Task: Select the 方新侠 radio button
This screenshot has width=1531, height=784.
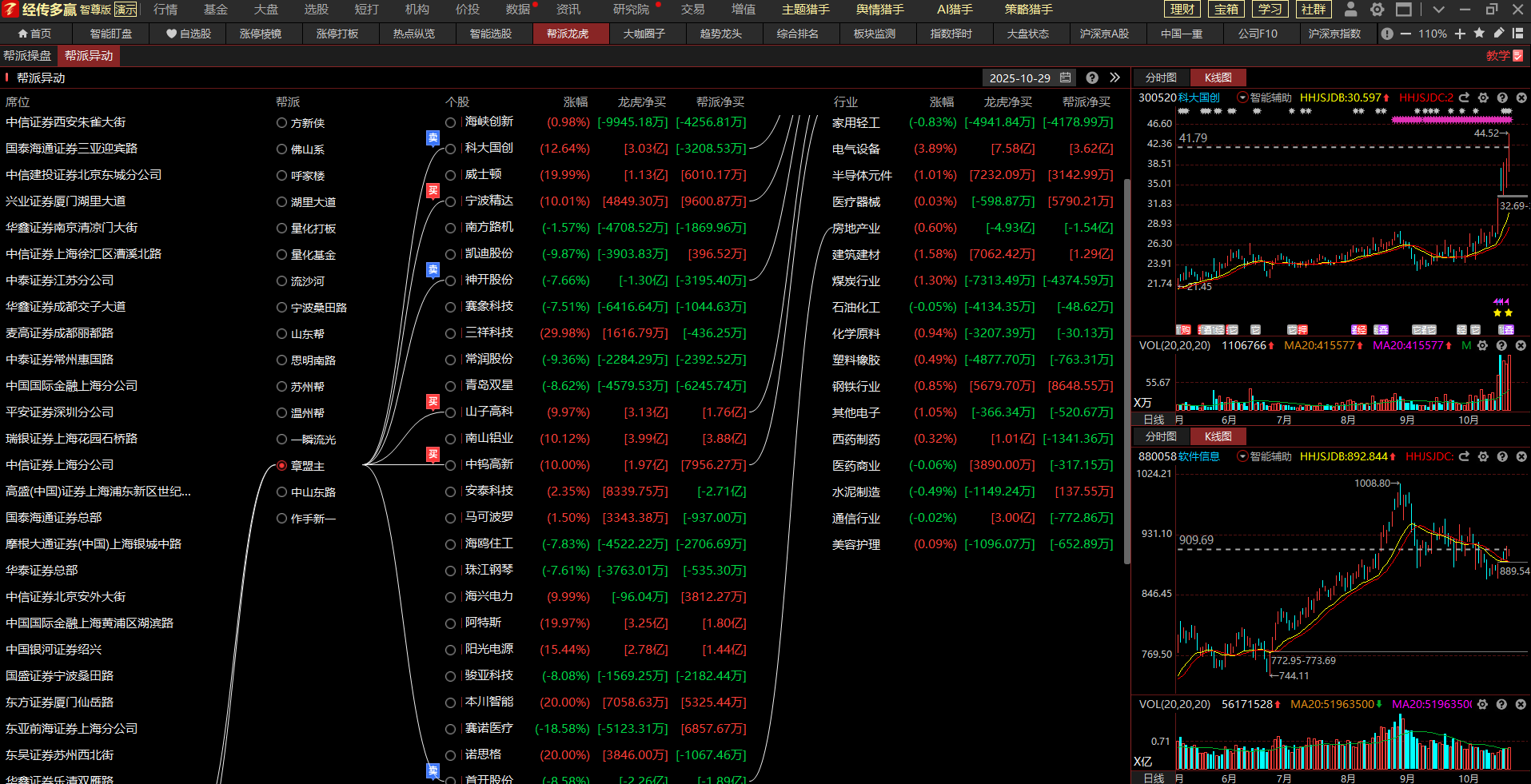Action: tap(281, 123)
